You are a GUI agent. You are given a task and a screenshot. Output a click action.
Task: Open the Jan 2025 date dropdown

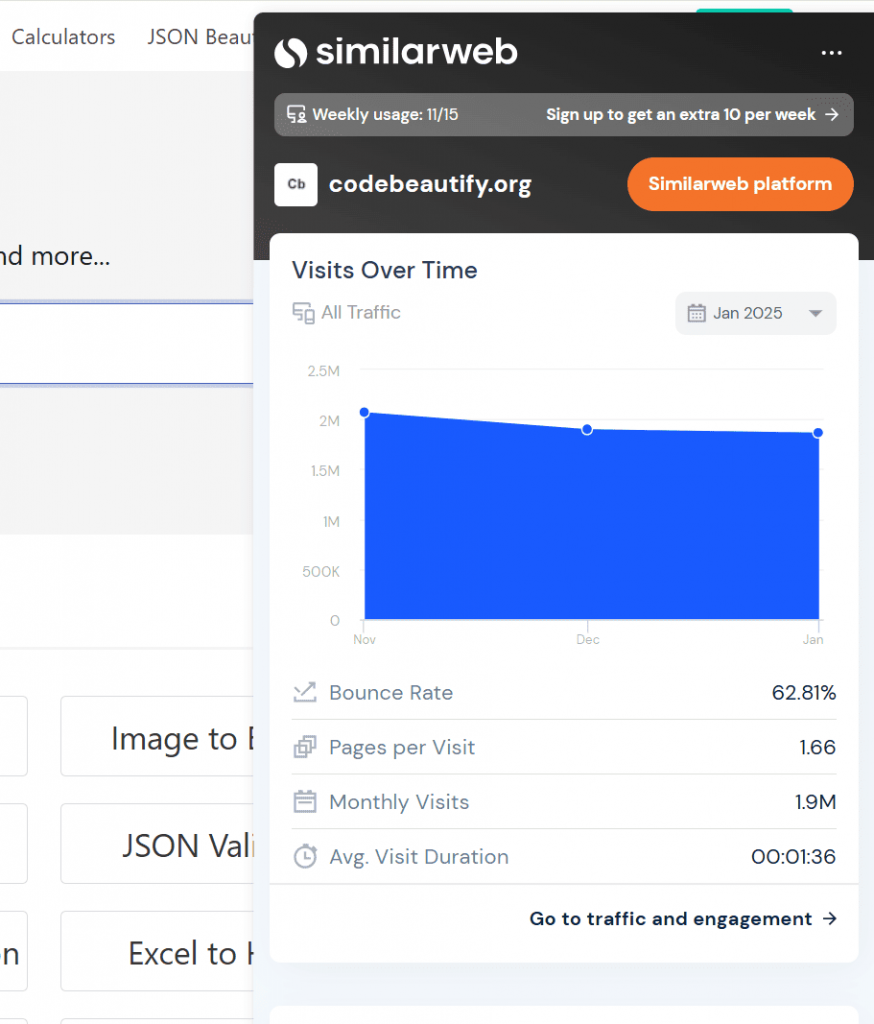(x=756, y=314)
